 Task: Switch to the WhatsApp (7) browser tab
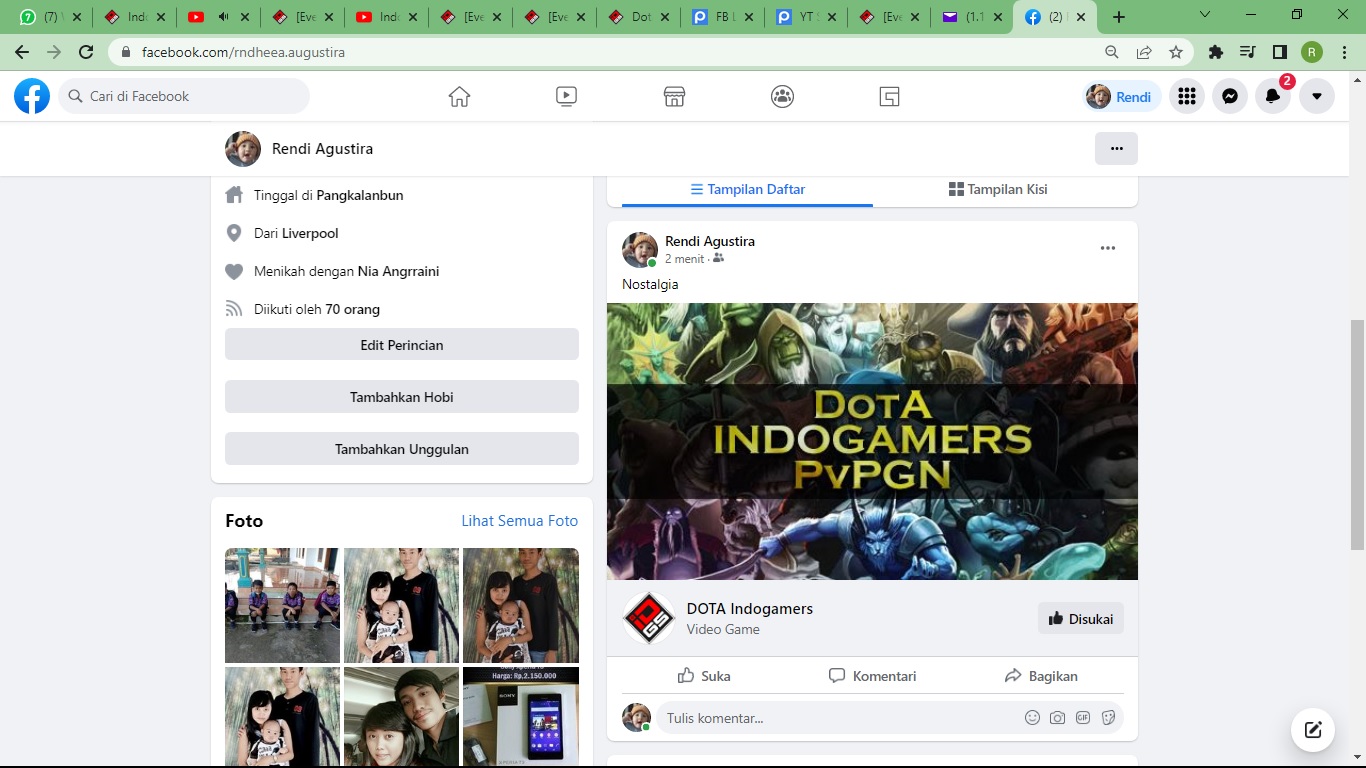tap(50, 17)
